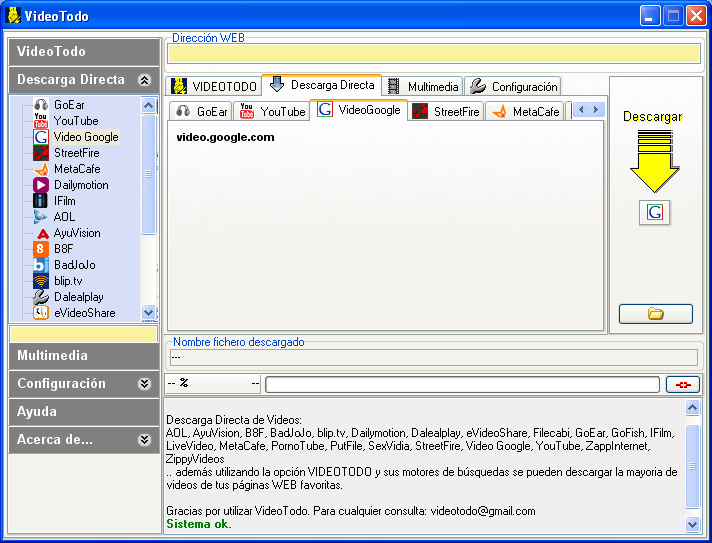Click the Multimedia tab film icon
This screenshot has width=712, height=543.
tap(393, 86)
